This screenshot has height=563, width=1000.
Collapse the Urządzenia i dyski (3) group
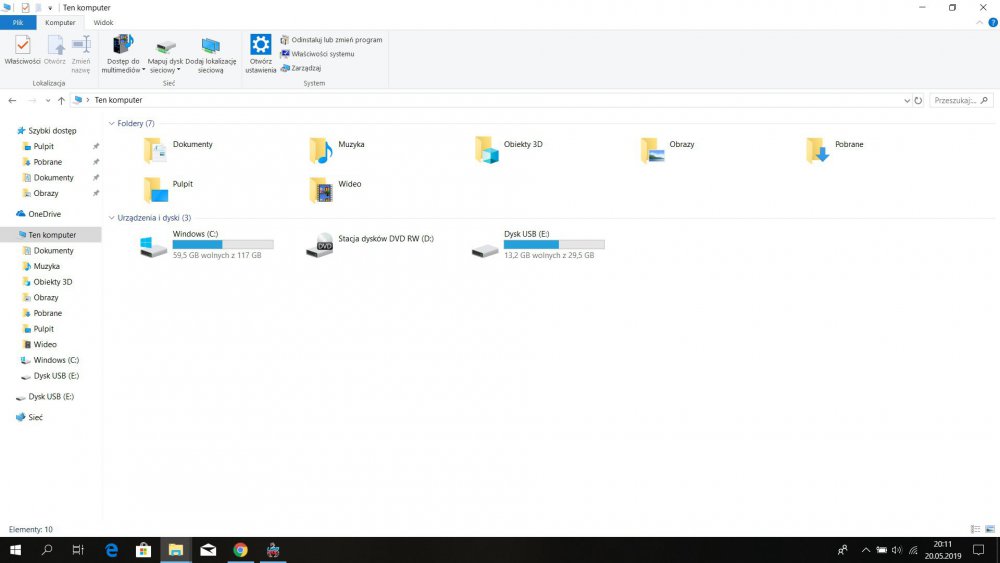point(111,218)
